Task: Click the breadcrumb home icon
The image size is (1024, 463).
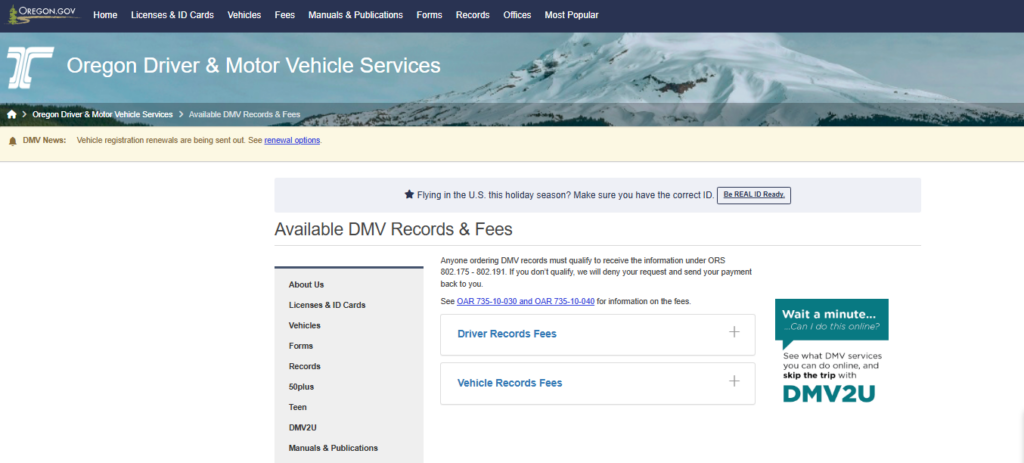Action: (x=12, y=114)
